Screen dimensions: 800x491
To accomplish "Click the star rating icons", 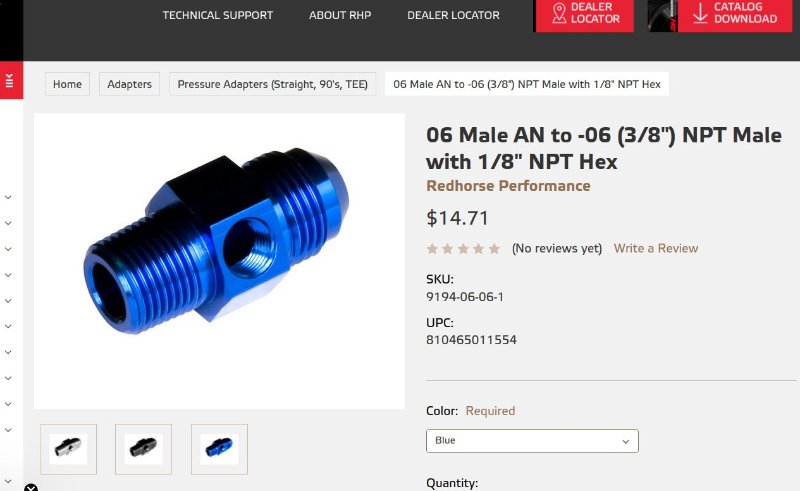I will click(463, 249).
